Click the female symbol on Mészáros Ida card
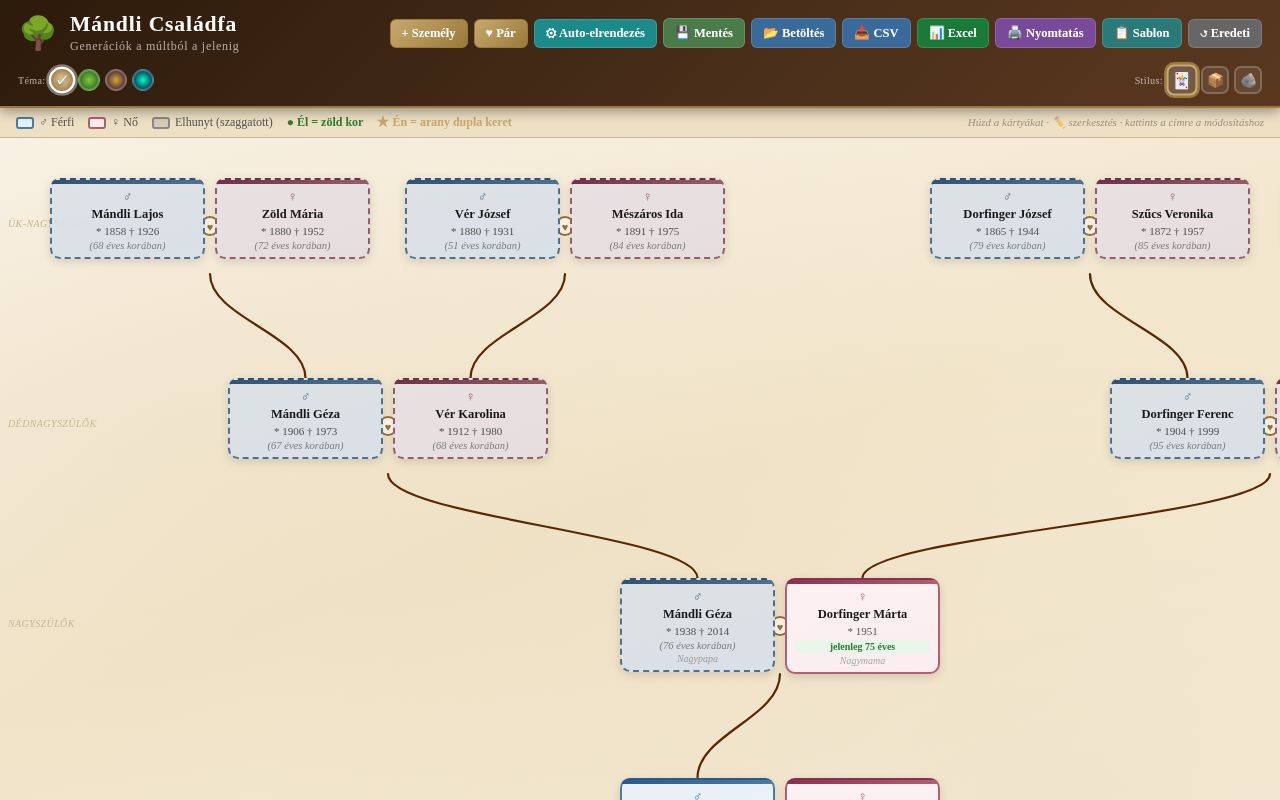 click(x=647, y=197)
